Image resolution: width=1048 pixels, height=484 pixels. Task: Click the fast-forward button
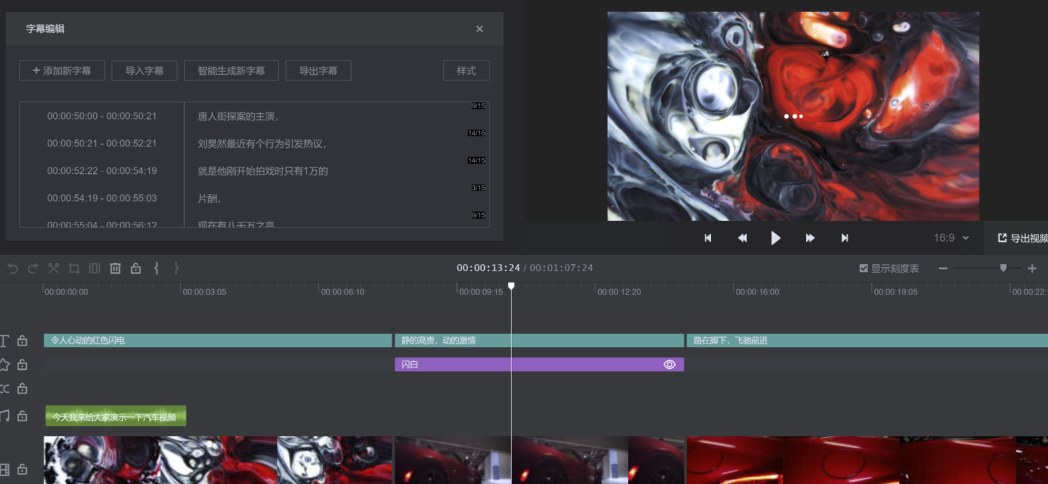(810, 238)
